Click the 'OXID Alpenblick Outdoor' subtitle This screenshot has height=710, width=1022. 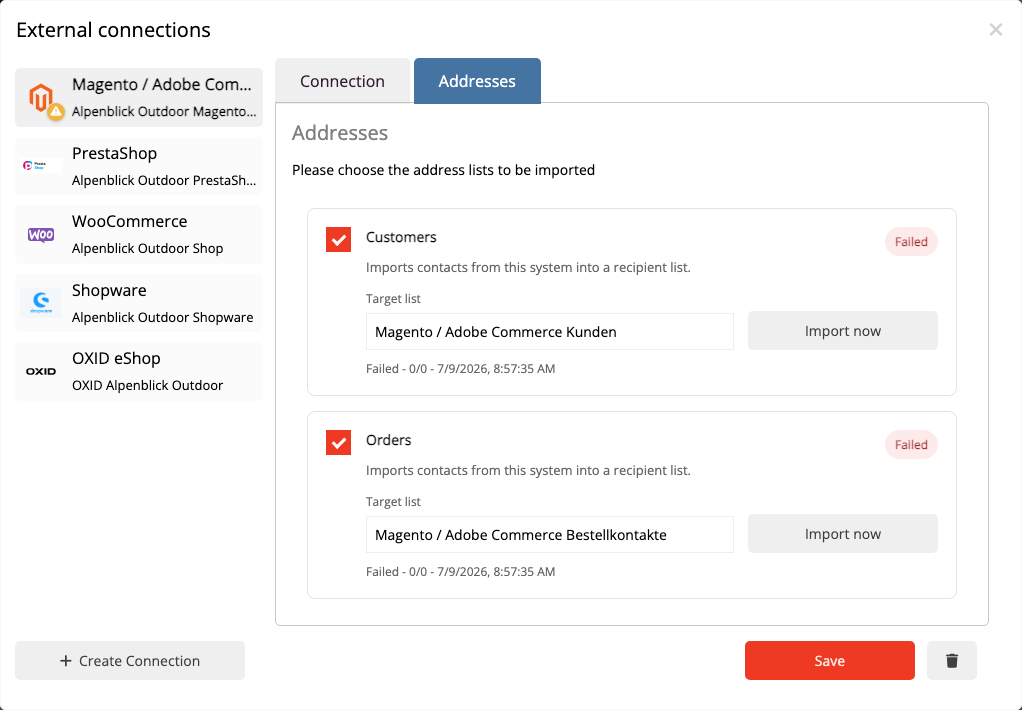[147, 385]
